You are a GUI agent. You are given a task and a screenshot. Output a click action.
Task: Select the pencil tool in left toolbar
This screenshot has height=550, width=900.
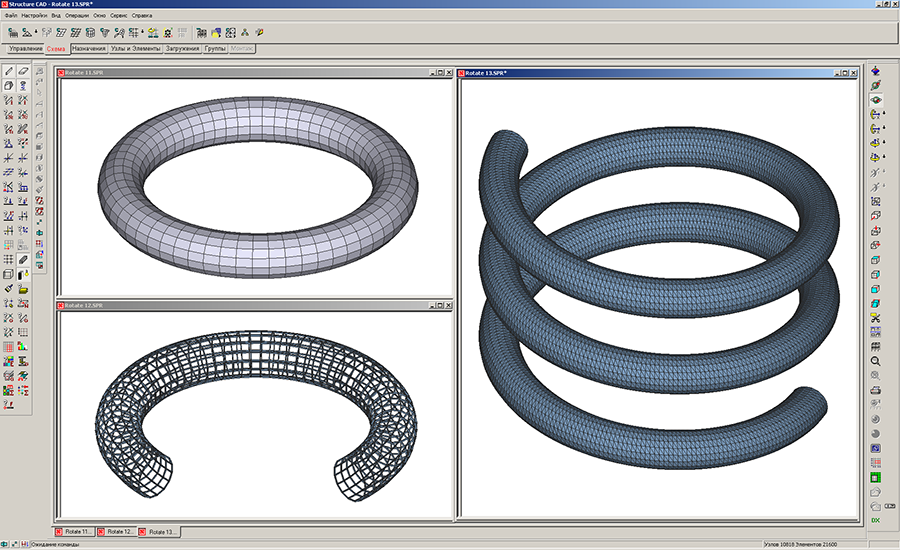pyautogui.click(x=9, y=71)
